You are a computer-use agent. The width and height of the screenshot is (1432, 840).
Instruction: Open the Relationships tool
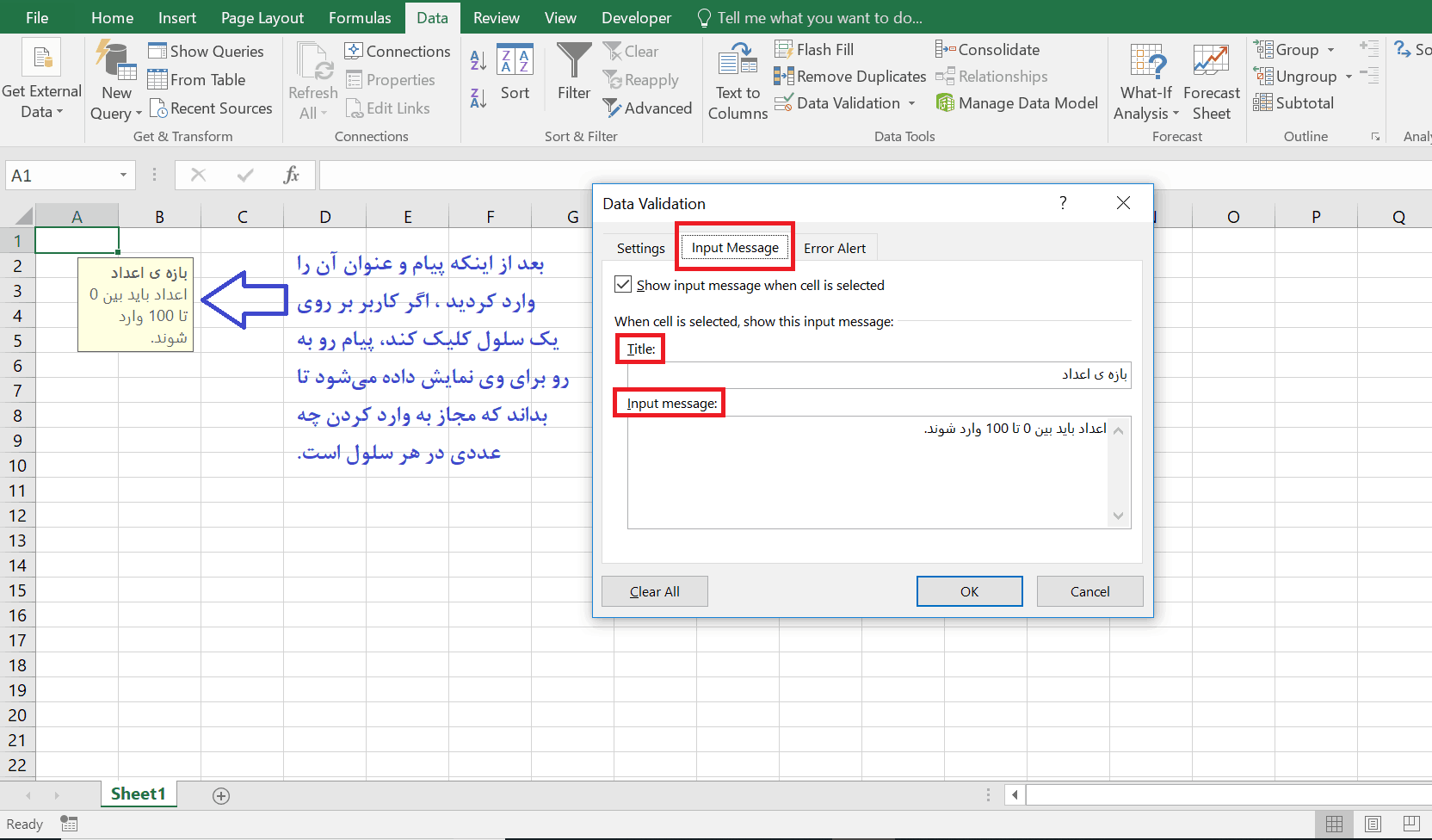[x=991, y=76]
